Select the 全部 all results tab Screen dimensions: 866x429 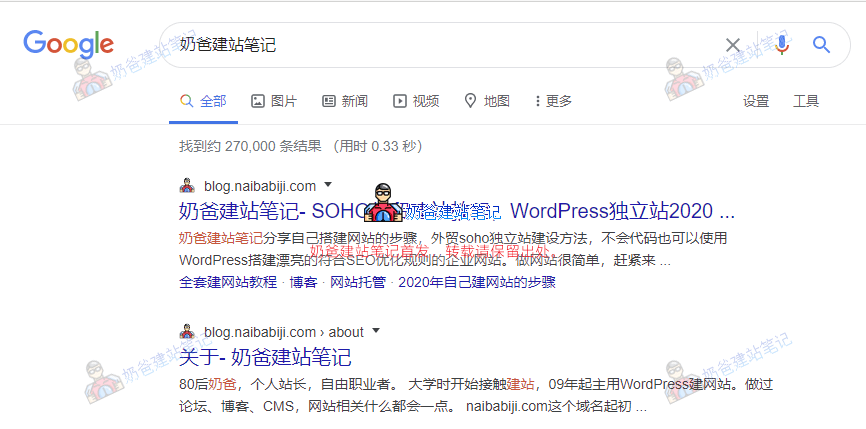[203, 101]
